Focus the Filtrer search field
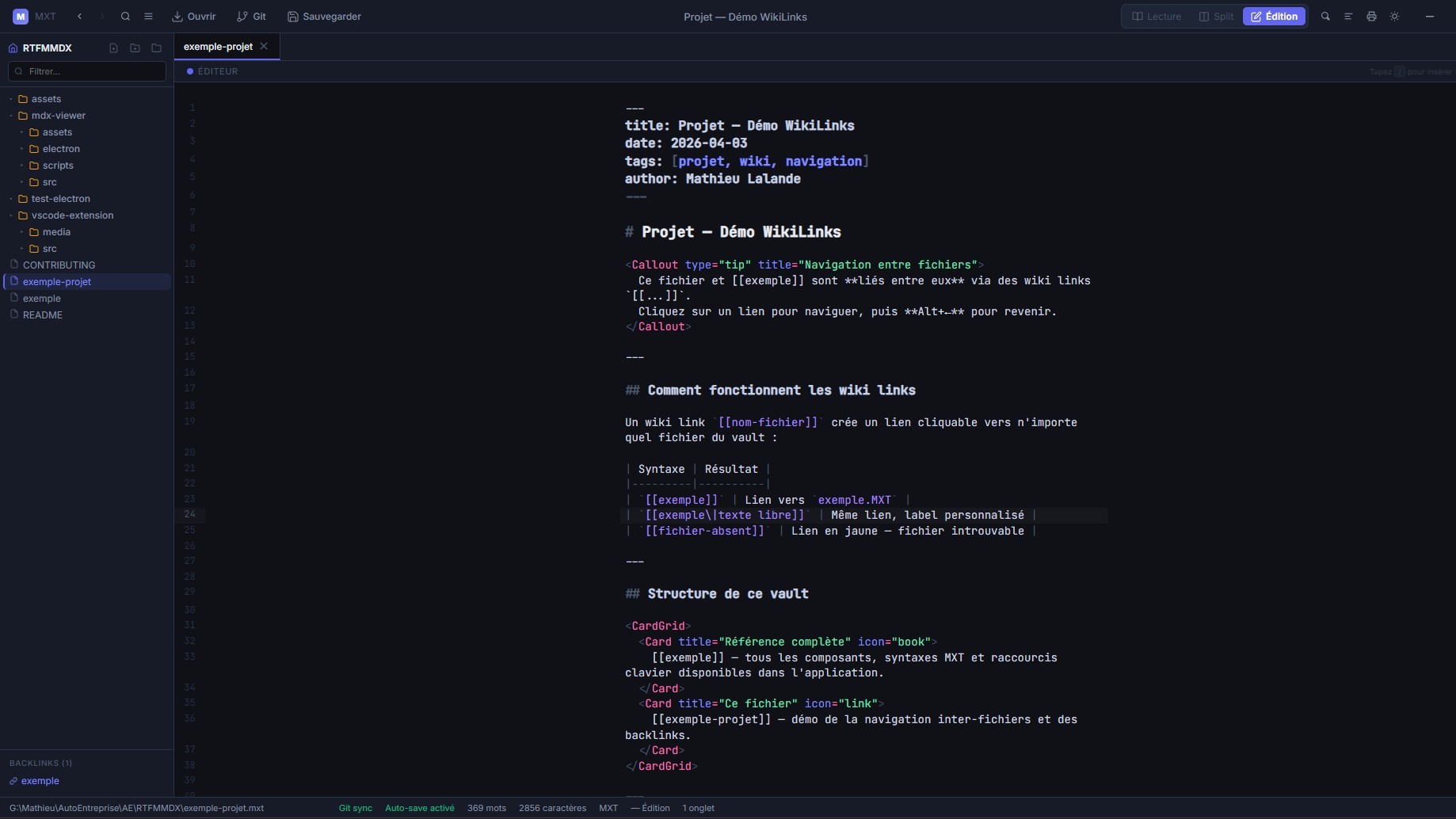This screenshot has width=1456, height=819. pyautogui.click(x=87, y=71)
